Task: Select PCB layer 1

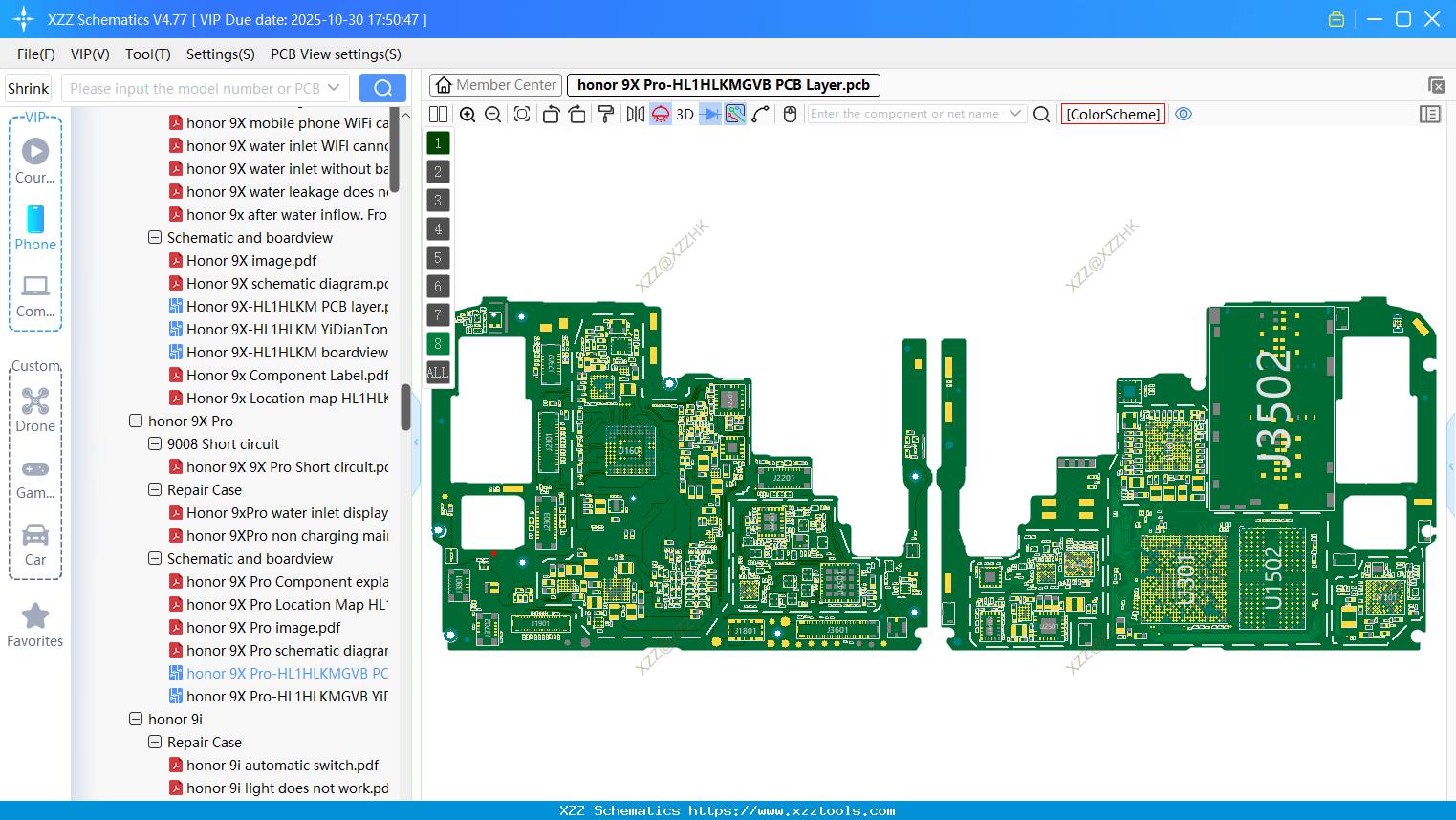Action: pos(438,142)
